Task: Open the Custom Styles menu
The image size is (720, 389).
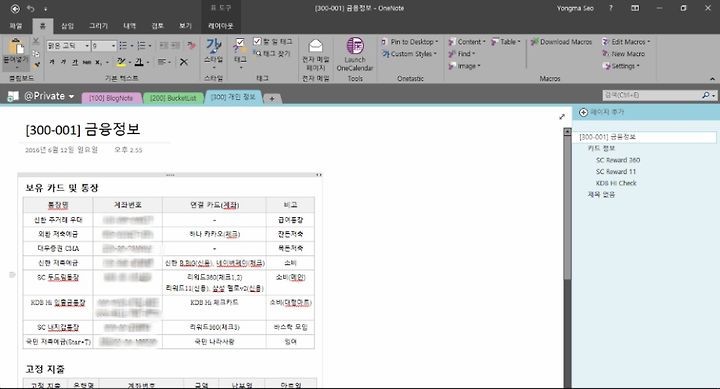Action: click(409, 54)
